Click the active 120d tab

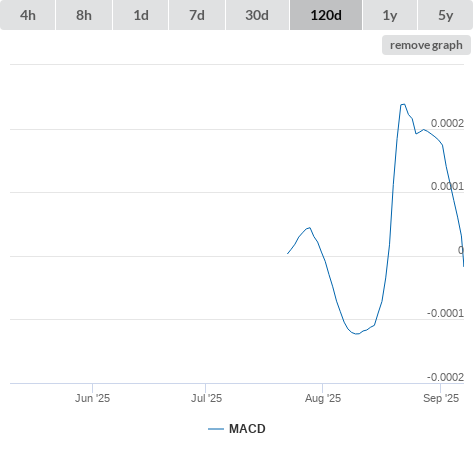click(x=326, y=15)
